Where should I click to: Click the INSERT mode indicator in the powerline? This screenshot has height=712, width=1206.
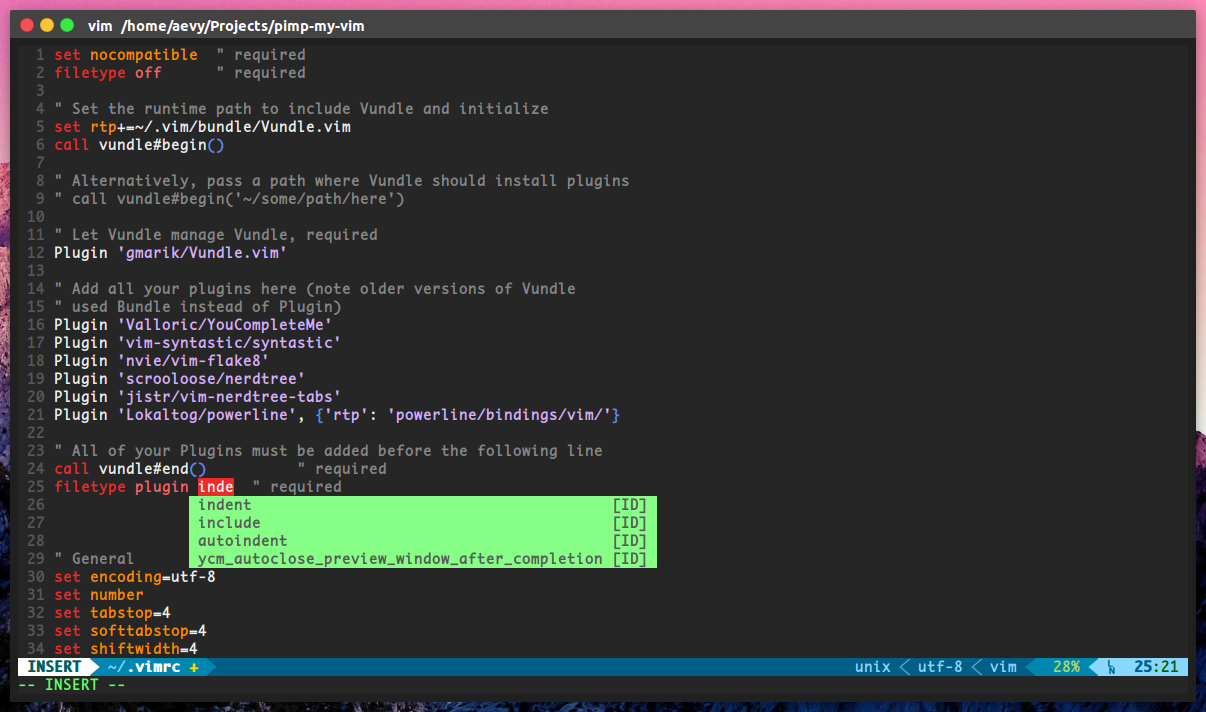tap(54, 666)
